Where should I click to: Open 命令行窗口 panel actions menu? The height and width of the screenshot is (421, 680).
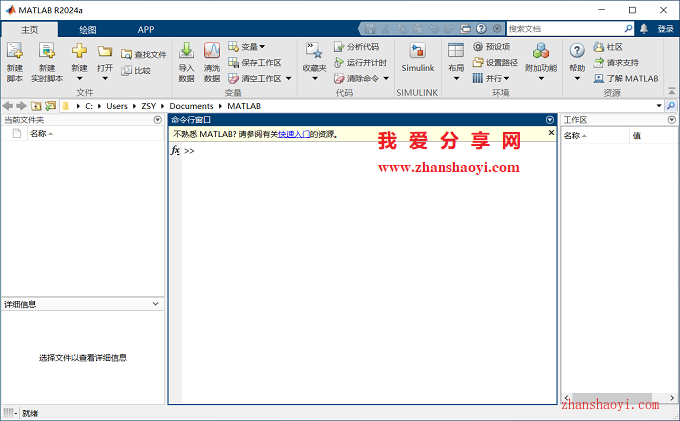click(x=550, y=120)
